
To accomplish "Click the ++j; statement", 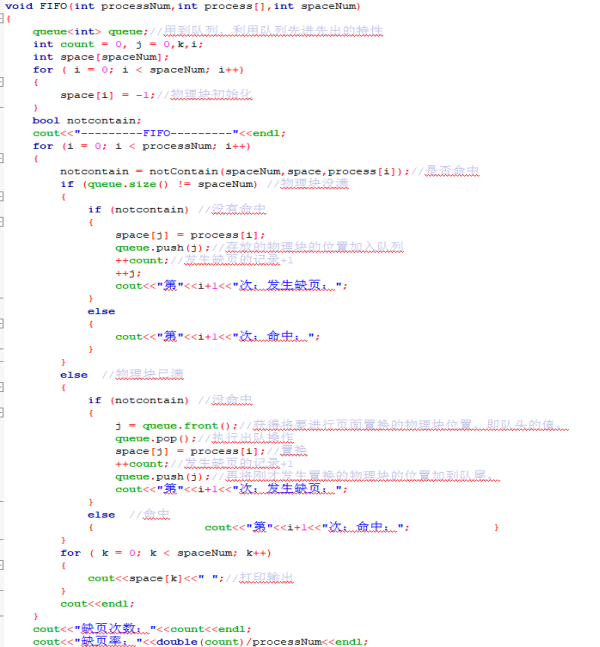I will point(128,273).
